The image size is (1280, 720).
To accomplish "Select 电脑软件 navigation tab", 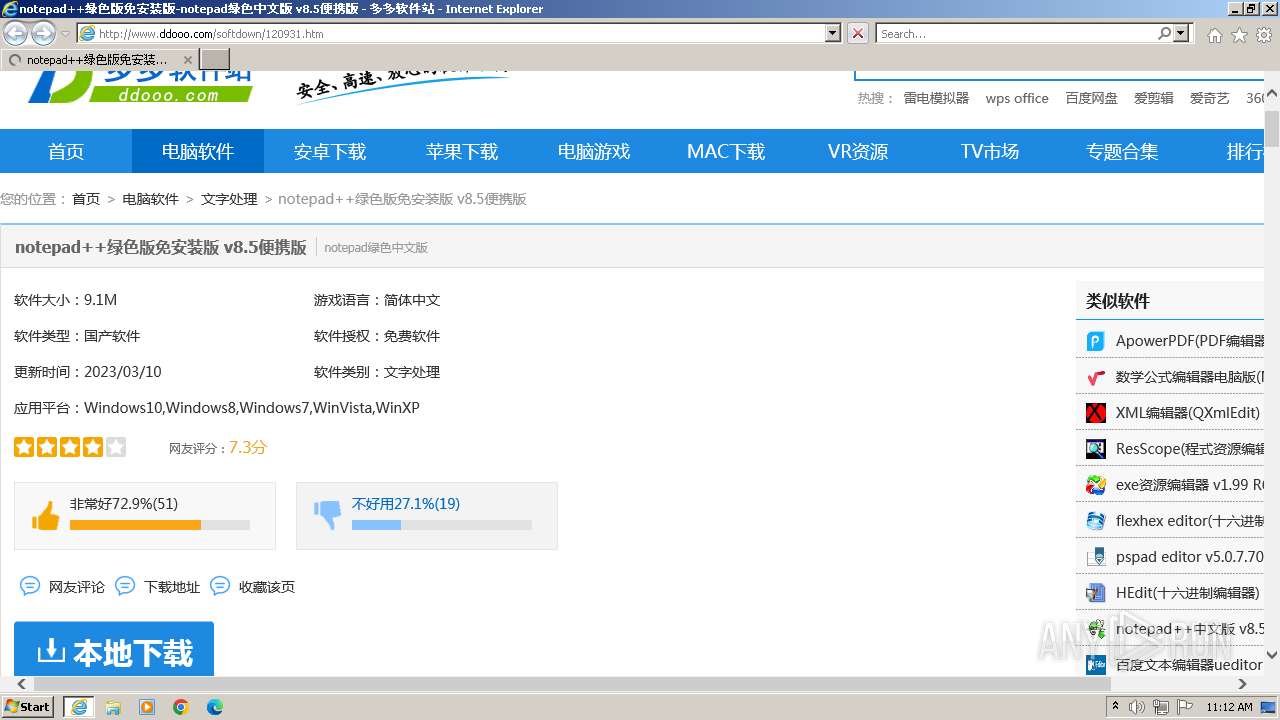I will point(198,151).
